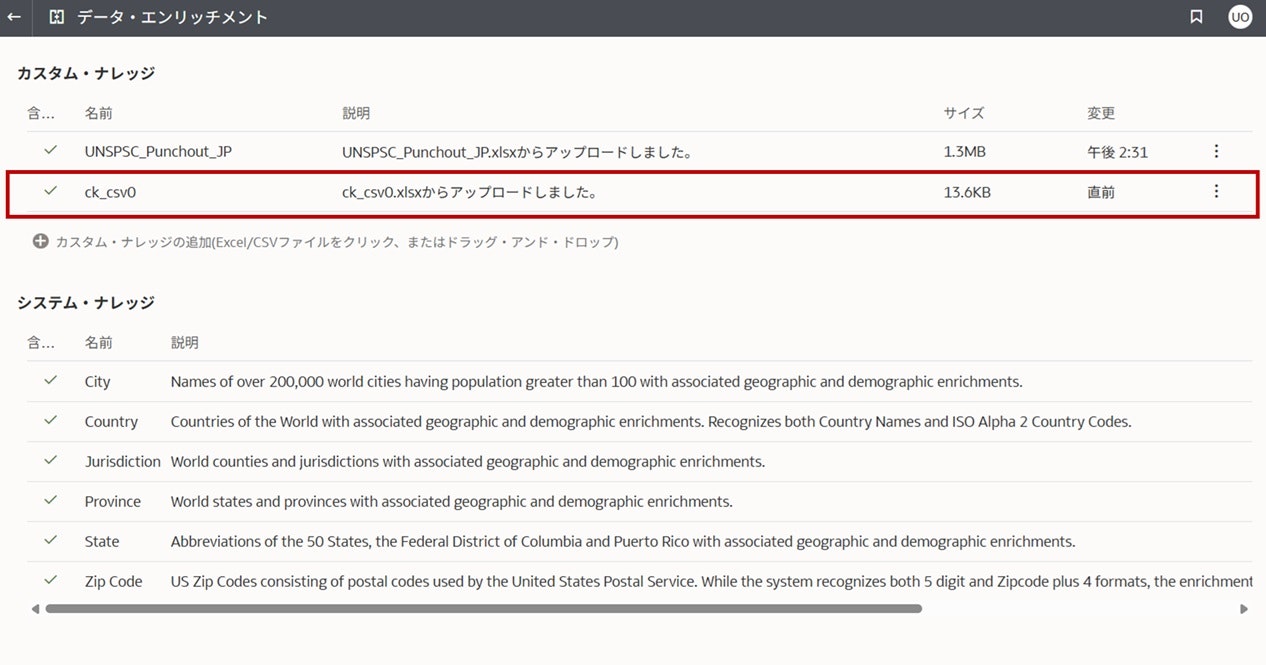Click the Country description about ISO Alpha 2 codes
Screen dimensions: 1266x665
point(651,422)
